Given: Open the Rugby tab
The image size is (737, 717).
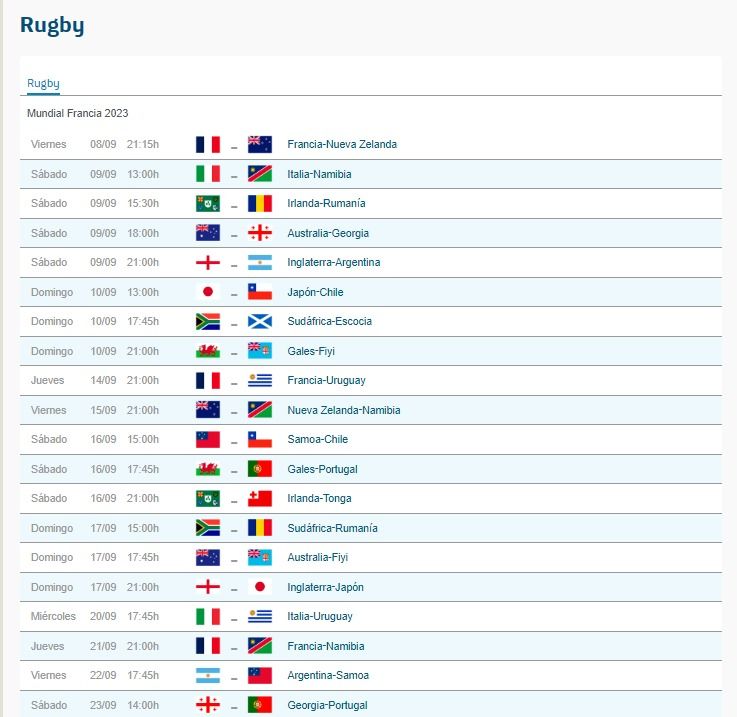Looking at the screenshot, I should 43,83.
